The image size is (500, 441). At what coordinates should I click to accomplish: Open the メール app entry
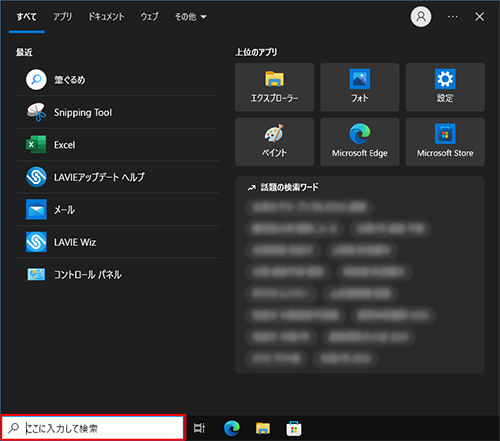(x=118, y=210)
